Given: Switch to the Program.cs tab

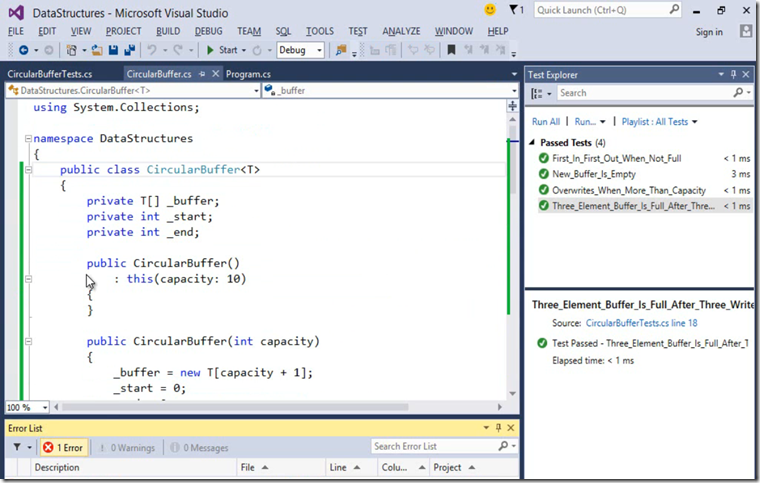Looking at the screenshot, I should [248, 74].
